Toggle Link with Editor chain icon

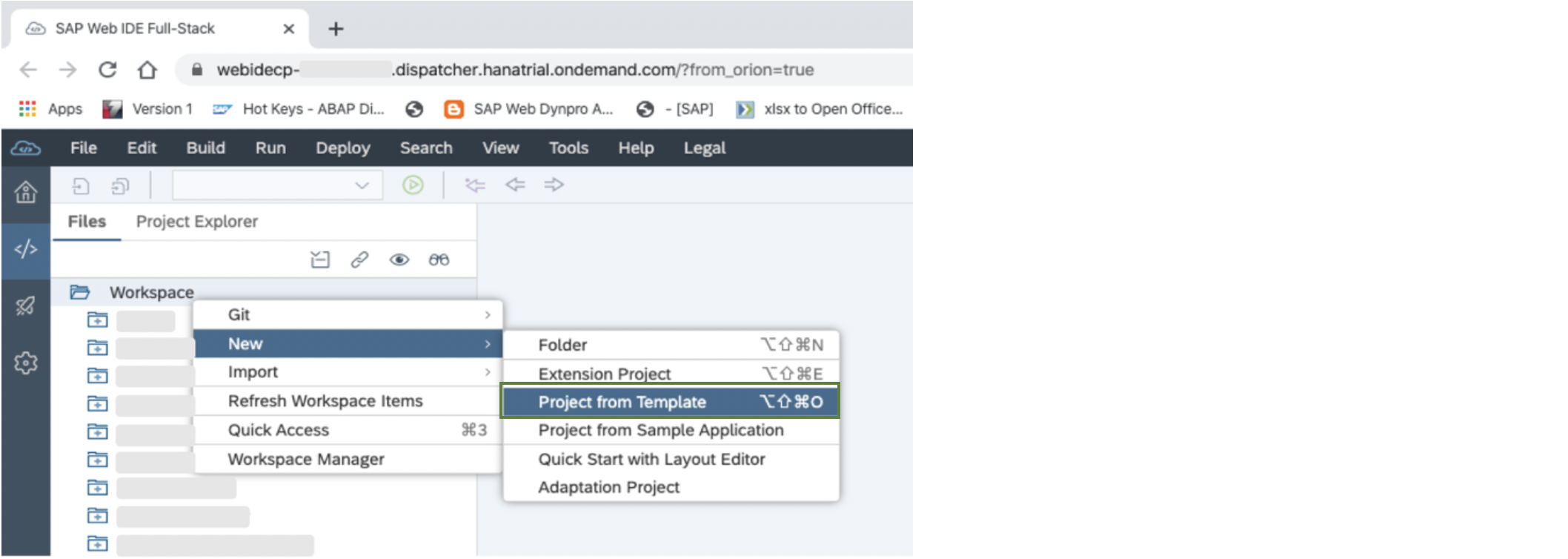click(359, 259)
